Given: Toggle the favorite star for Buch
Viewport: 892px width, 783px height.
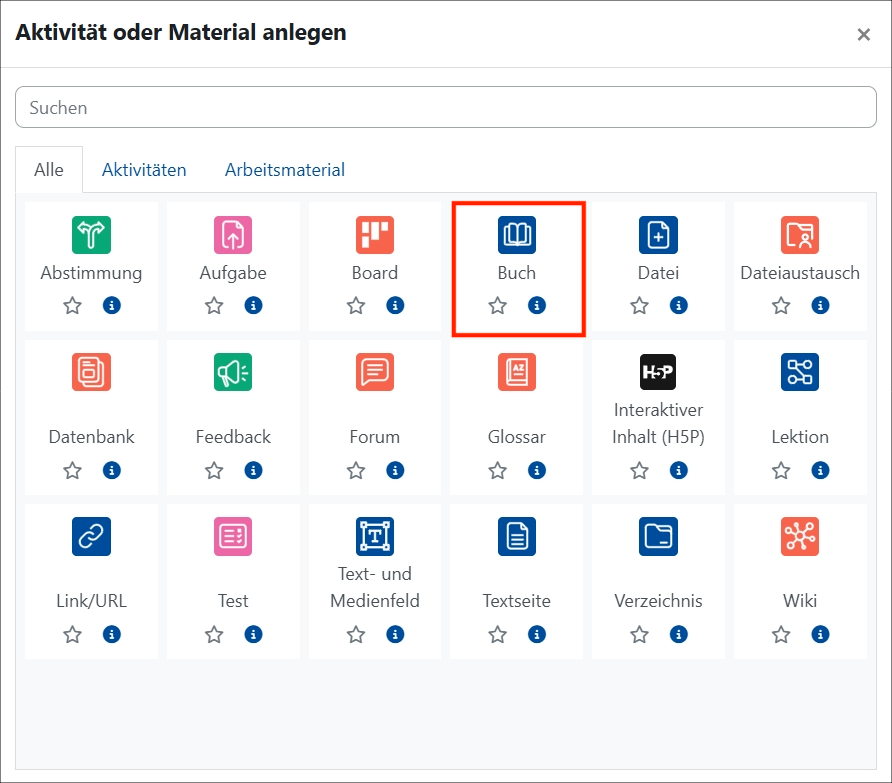Looking at the screenshot, I should tap(497, 305).
